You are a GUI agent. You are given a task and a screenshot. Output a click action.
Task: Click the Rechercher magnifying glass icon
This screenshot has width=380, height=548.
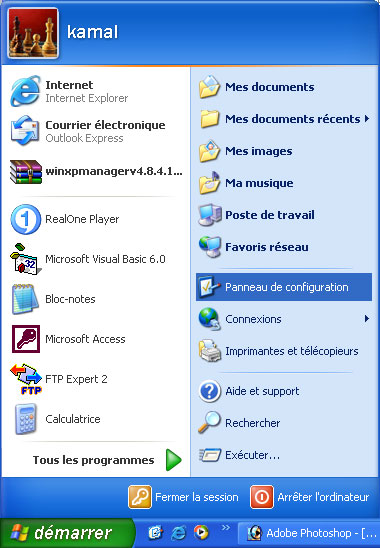pos(209,423)
